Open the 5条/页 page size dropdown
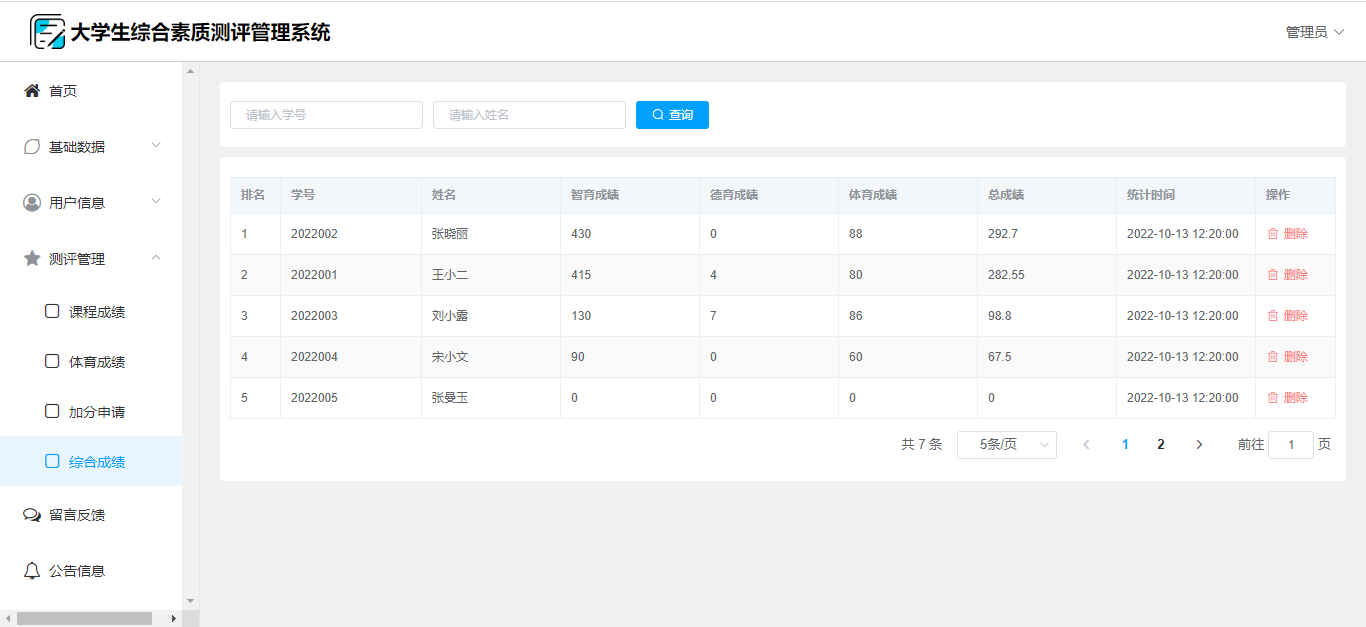 [1006, 445]
